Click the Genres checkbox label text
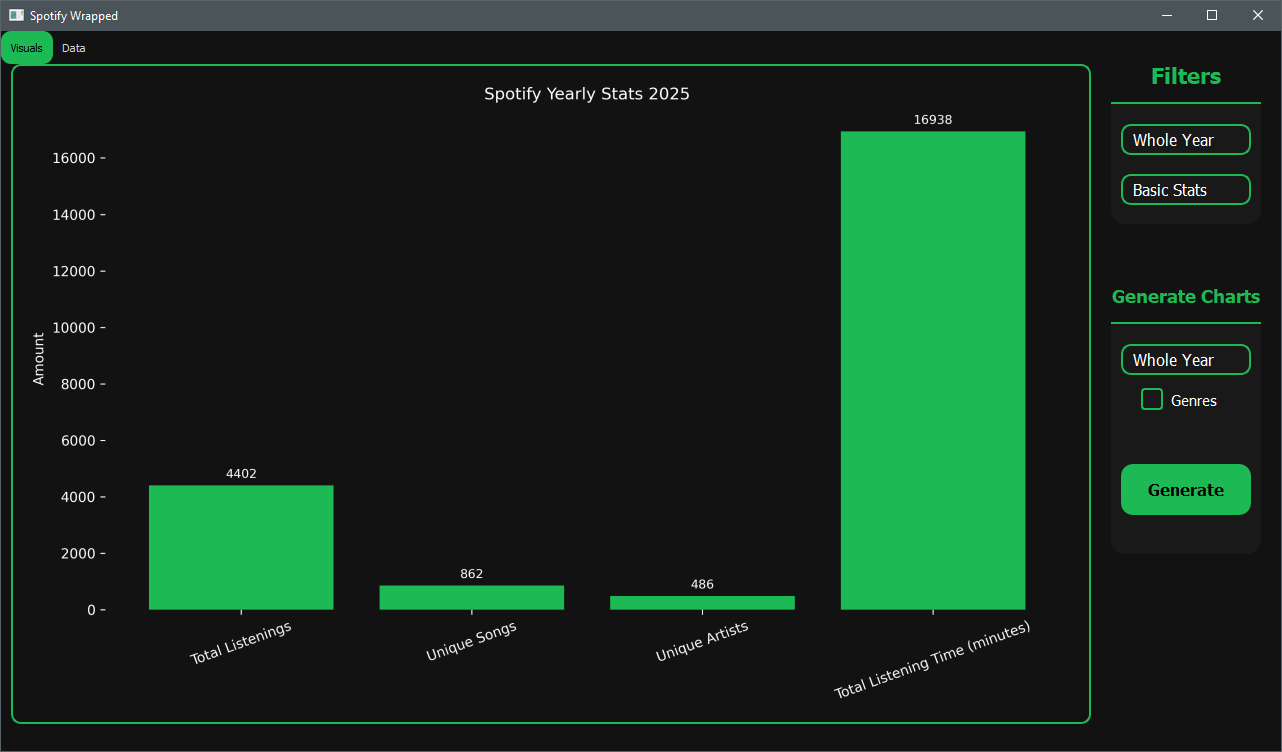The height and width of the screenshot is (752, 1282). (x=1194, y=401)
